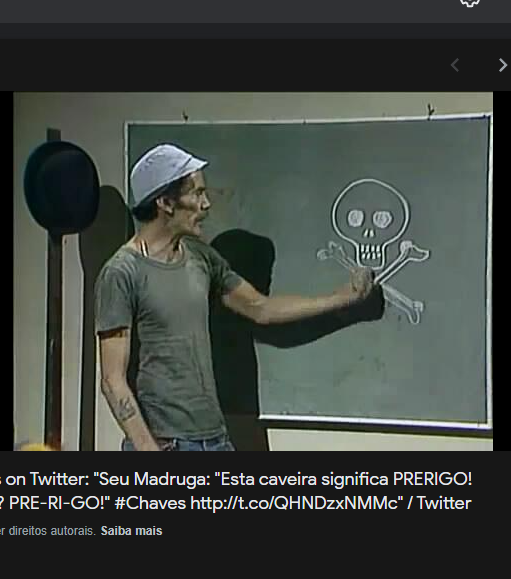Image resolution: width=511 pixels, height=579 pixels.
Task: Open the Seu Madruga tweet title link
Action: pos(236,491)
